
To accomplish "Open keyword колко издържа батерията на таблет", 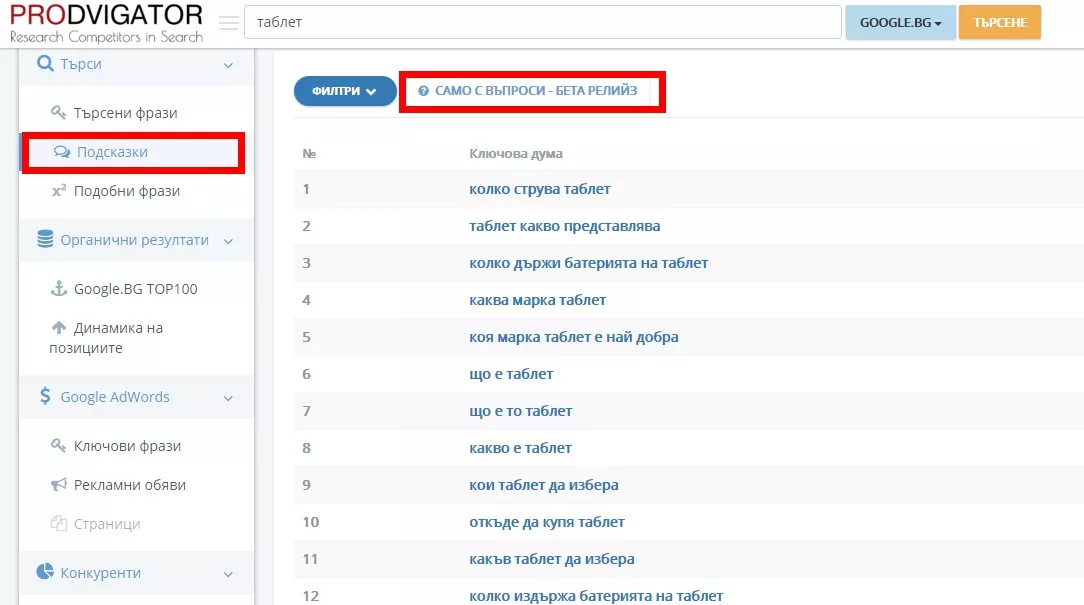I will pos(597,596).
